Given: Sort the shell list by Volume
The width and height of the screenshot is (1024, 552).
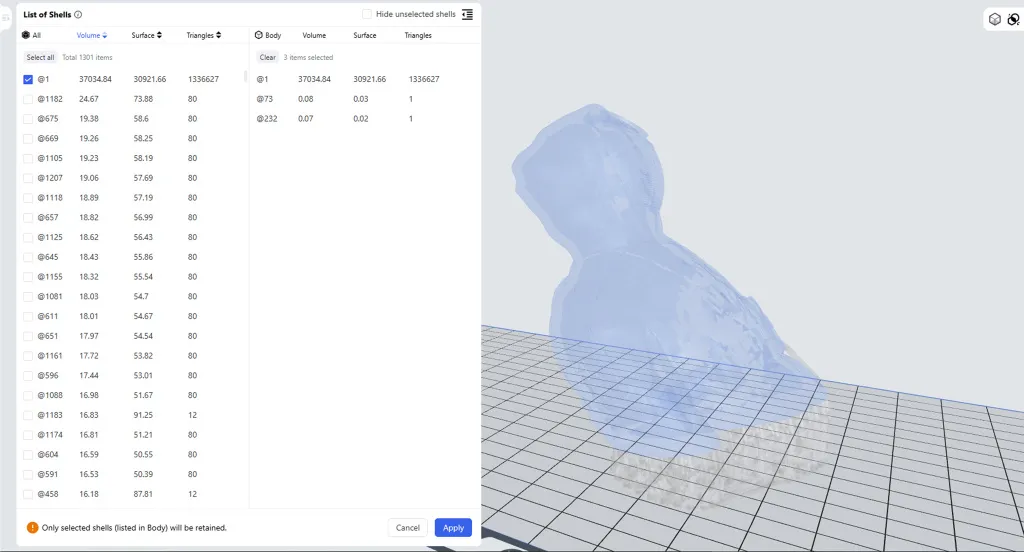Looking at the screenshot, I should 92,35.
